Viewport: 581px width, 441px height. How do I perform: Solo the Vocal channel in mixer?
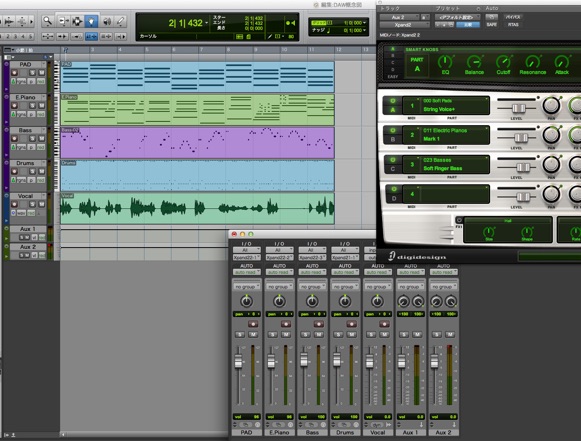(x=371, y=335)
